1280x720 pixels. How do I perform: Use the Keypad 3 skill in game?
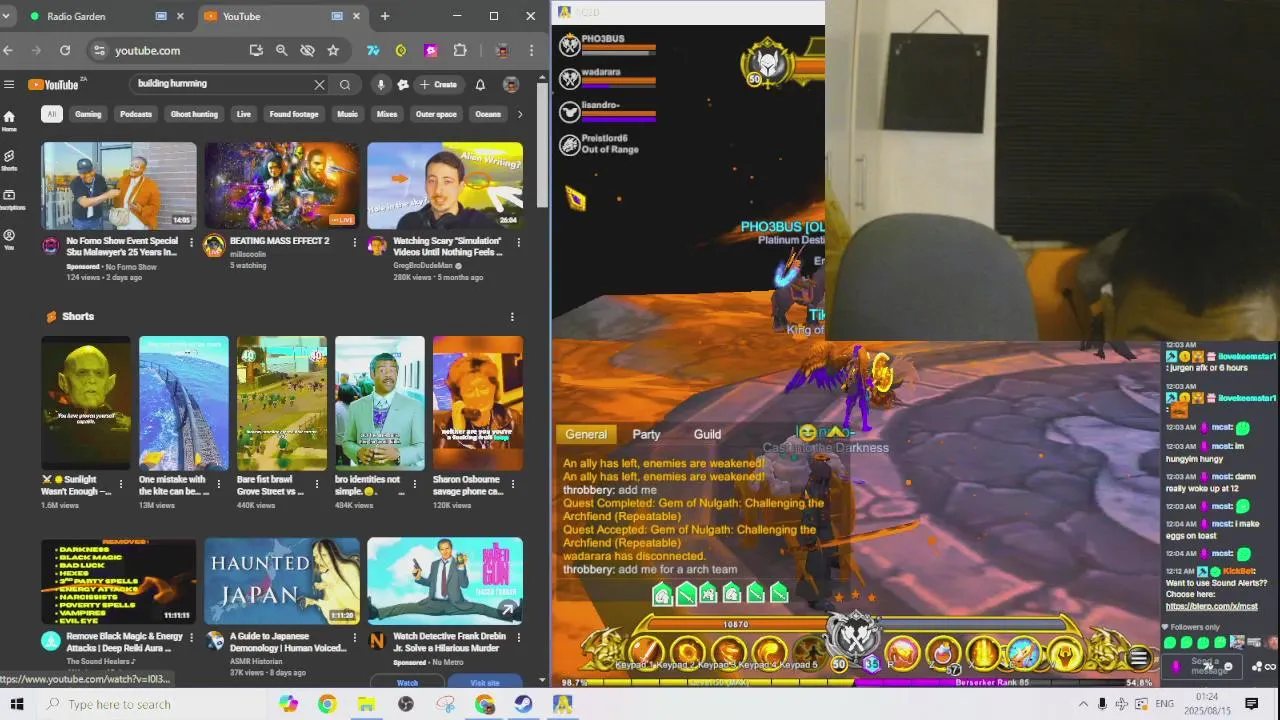click(729, 653)
